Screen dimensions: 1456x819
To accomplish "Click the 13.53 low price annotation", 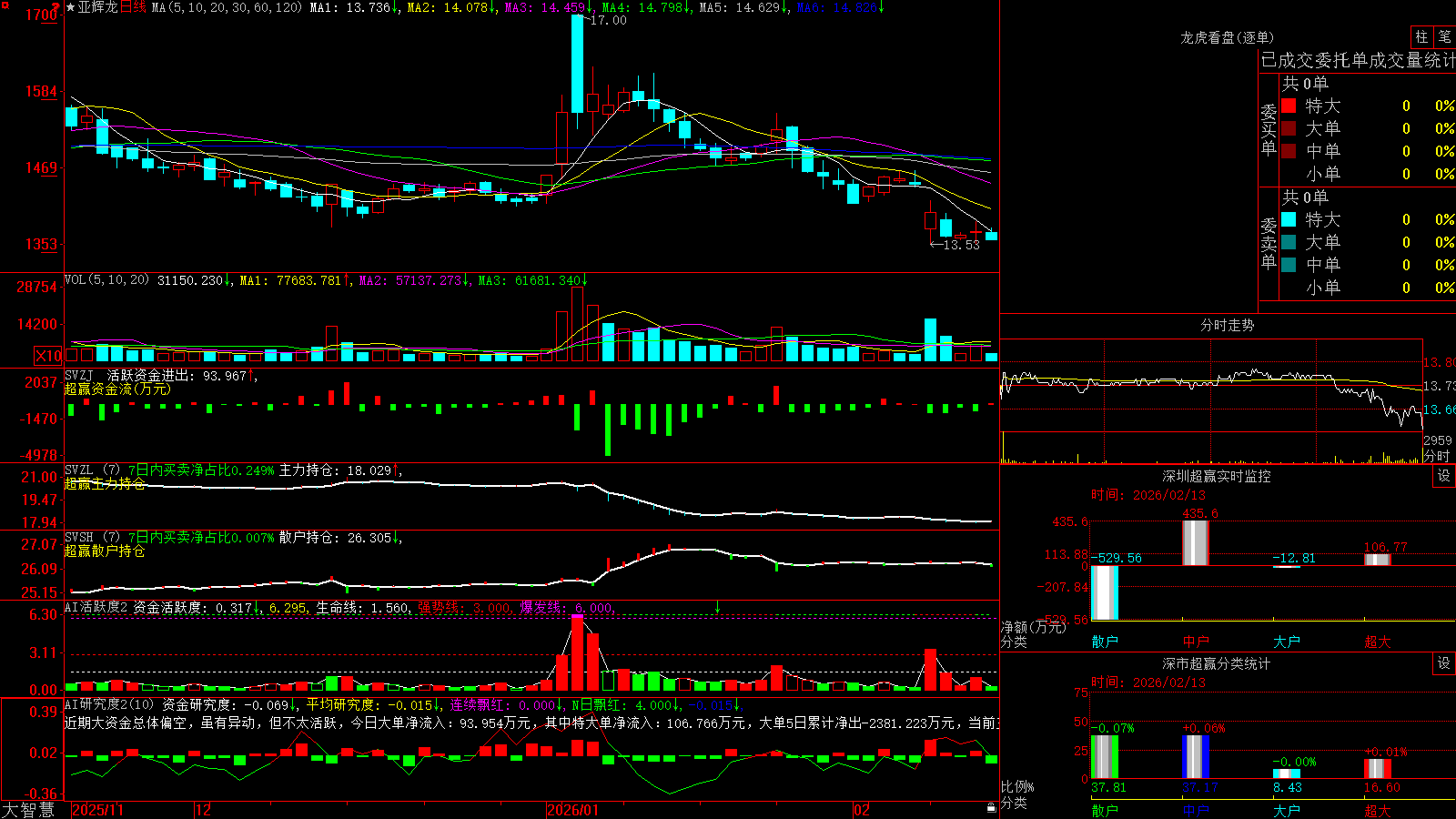I will click(x=962, y=245).
